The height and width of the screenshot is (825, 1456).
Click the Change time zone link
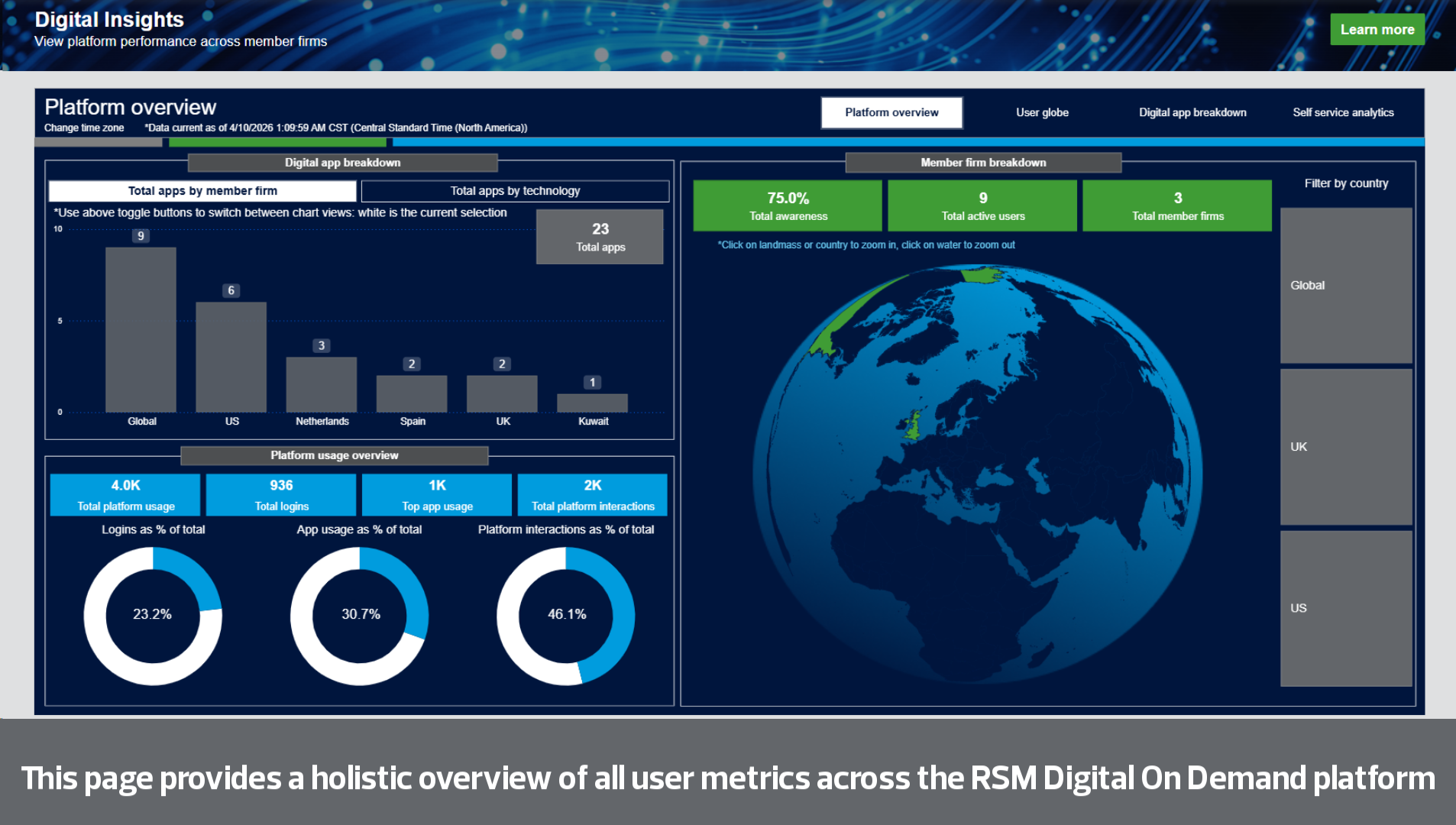pyautogui.click(x=84, y=128)
